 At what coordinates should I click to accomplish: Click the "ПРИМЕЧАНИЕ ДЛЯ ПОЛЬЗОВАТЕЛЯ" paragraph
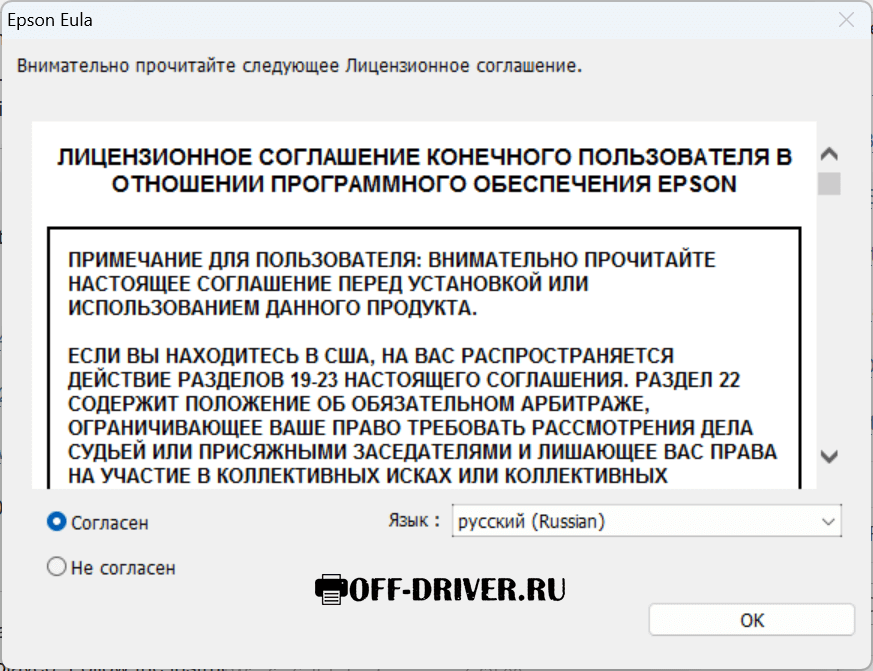[391, 283]
